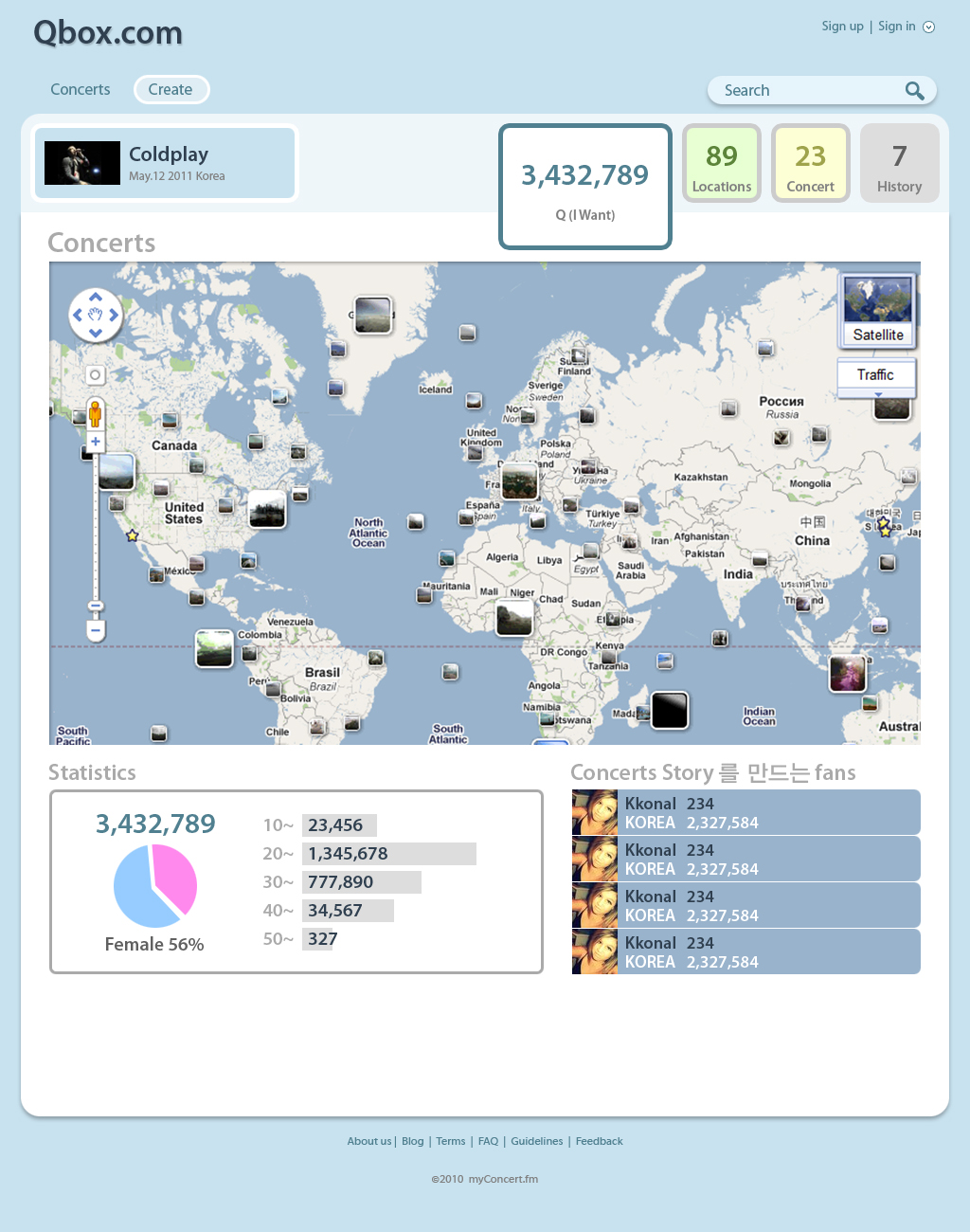Click the May.12 2011 Korea date text
Viewport: 970px width, 1232px height.
click(x=177, y=176)
